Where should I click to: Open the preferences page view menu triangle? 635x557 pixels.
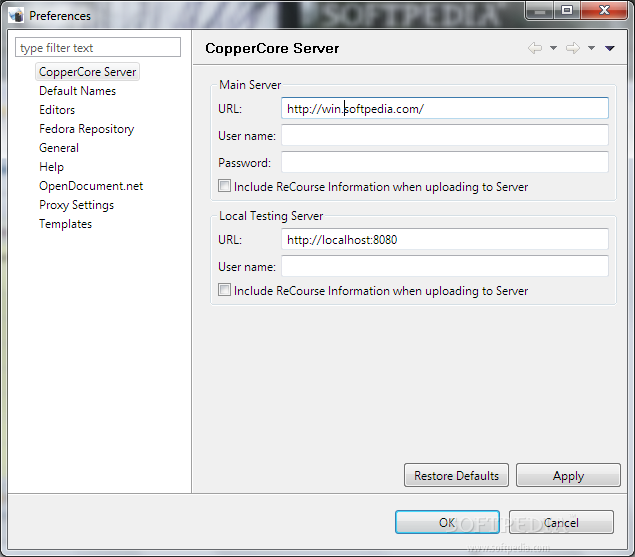tap(610, 48)
